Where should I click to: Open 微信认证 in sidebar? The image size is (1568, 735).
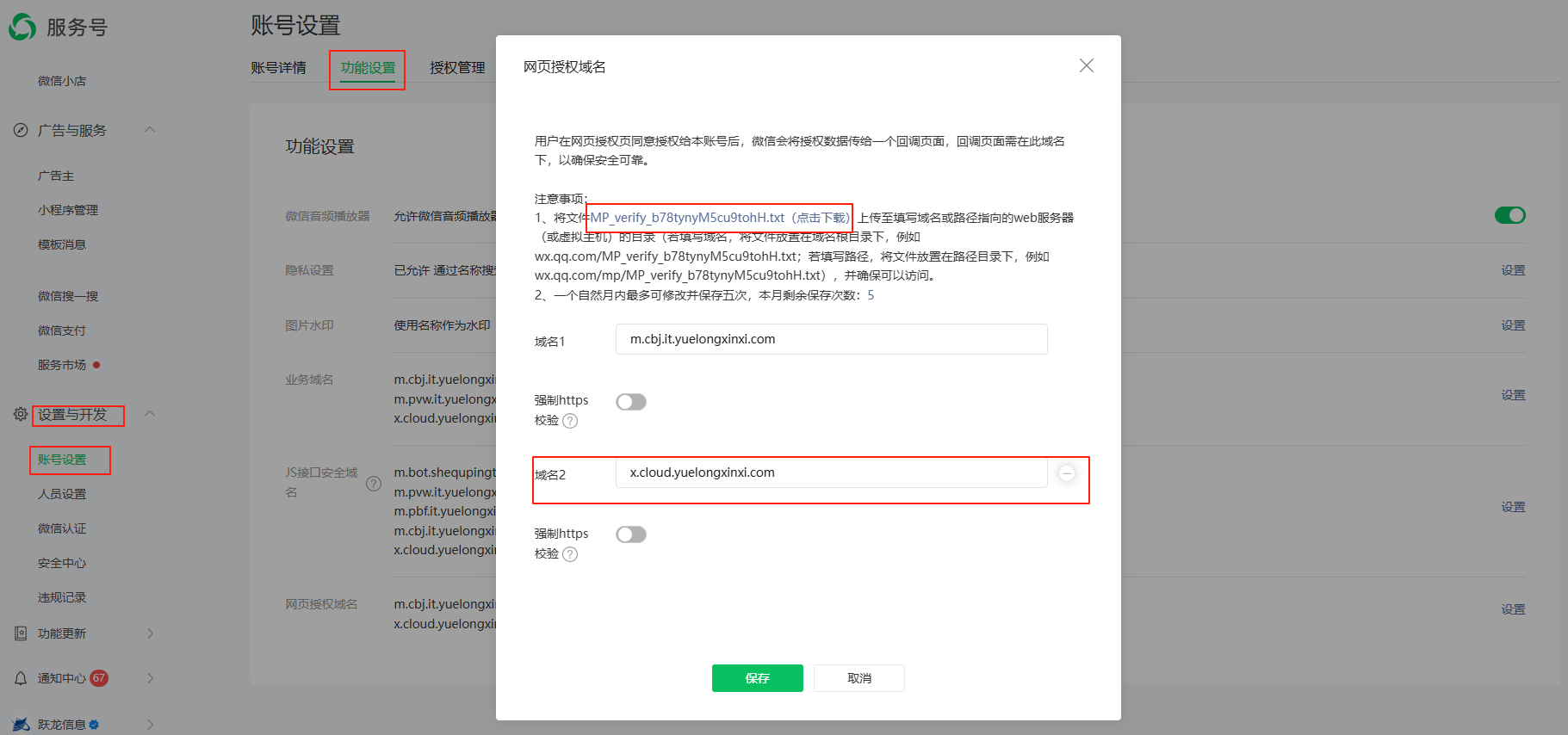tap(62, 528)
